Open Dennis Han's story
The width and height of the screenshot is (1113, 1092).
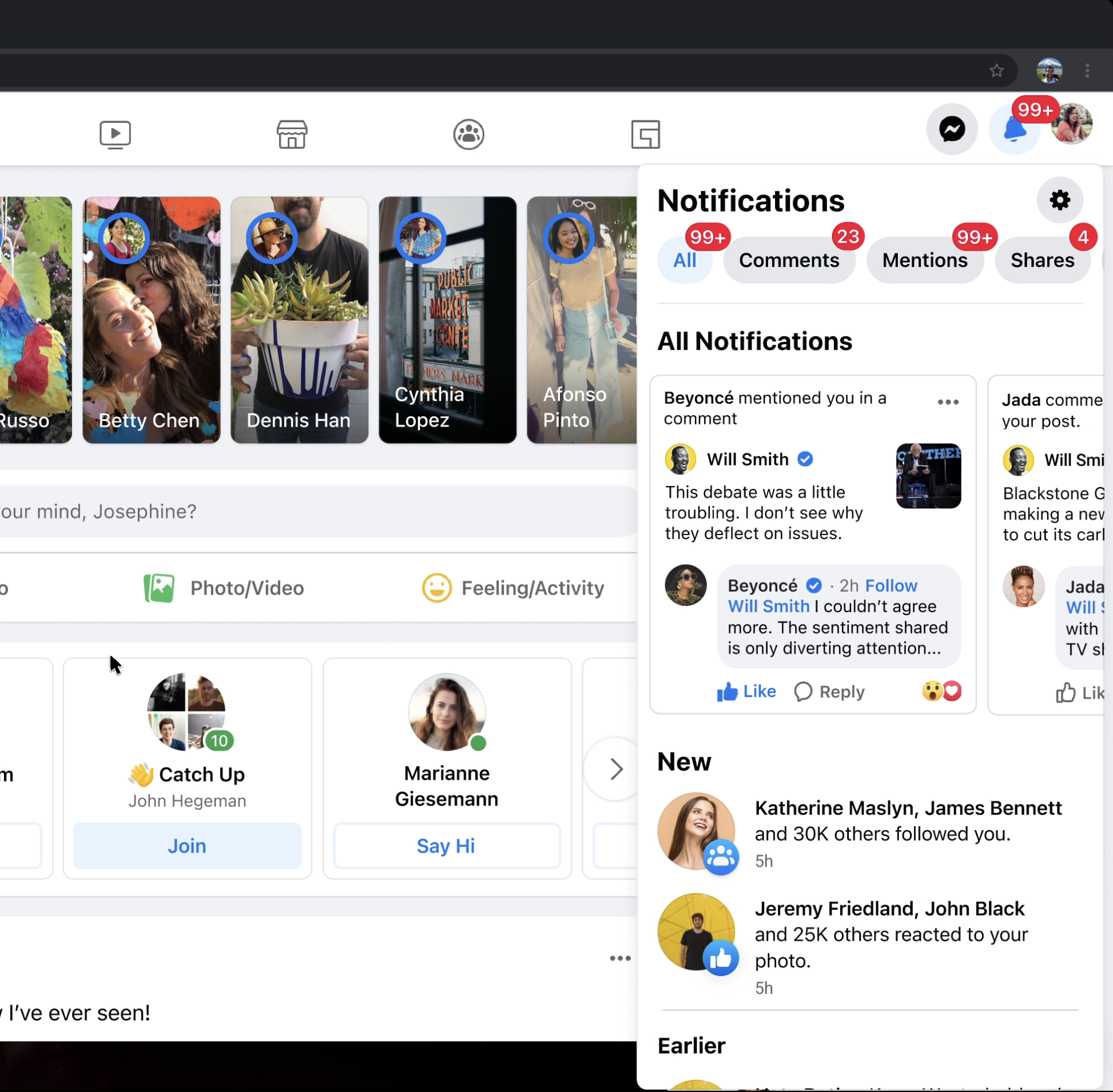300,320
